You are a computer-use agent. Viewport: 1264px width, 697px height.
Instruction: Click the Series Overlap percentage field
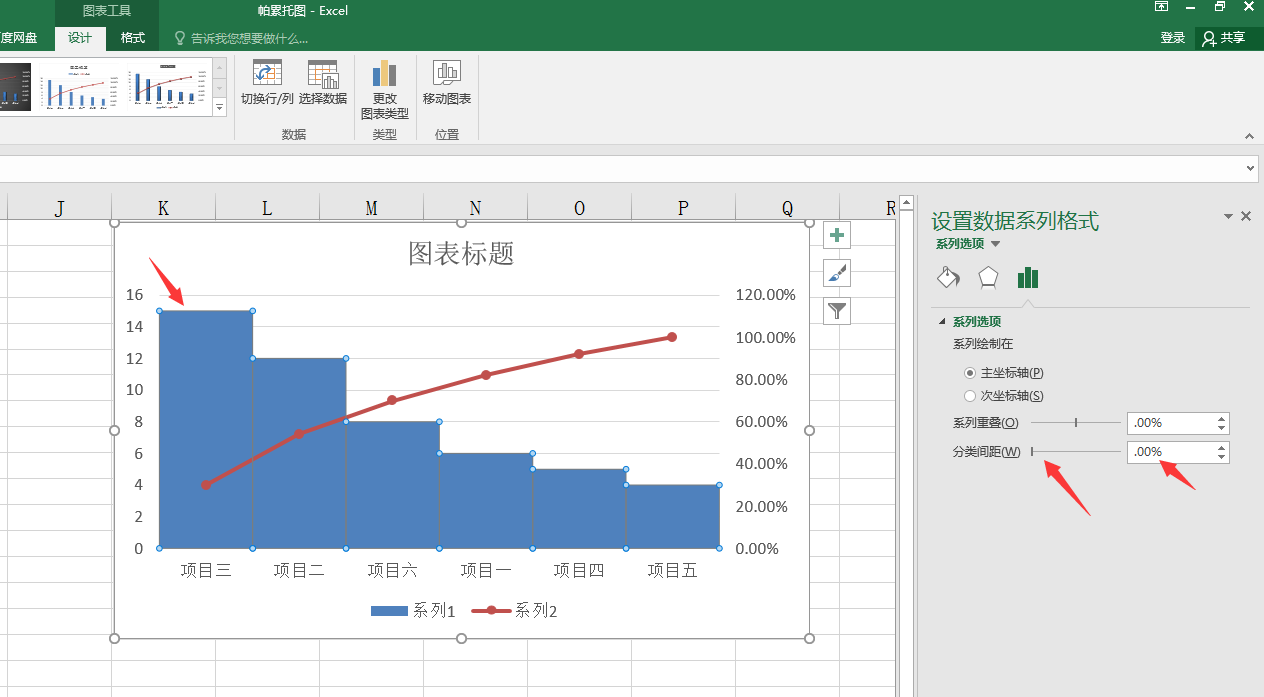pos(1170,423)
